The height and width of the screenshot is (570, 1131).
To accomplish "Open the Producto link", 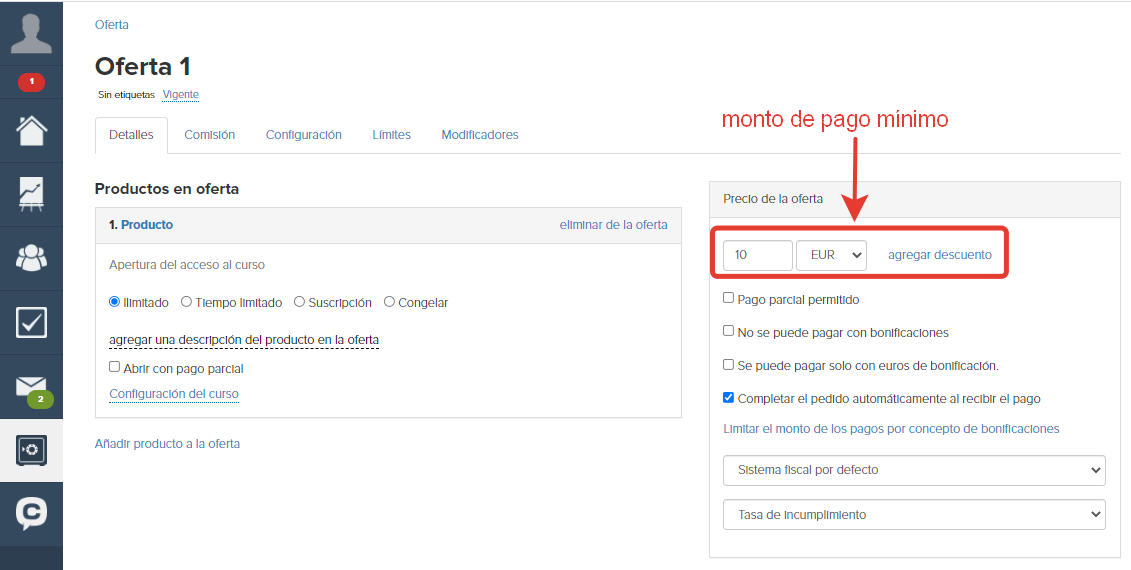I will [x=147, y=225].
